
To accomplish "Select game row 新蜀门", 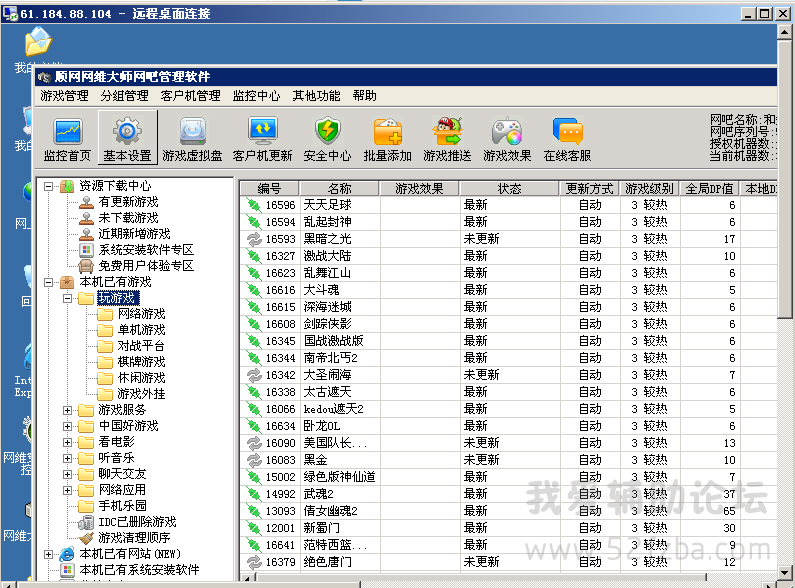I will (508, 528).
